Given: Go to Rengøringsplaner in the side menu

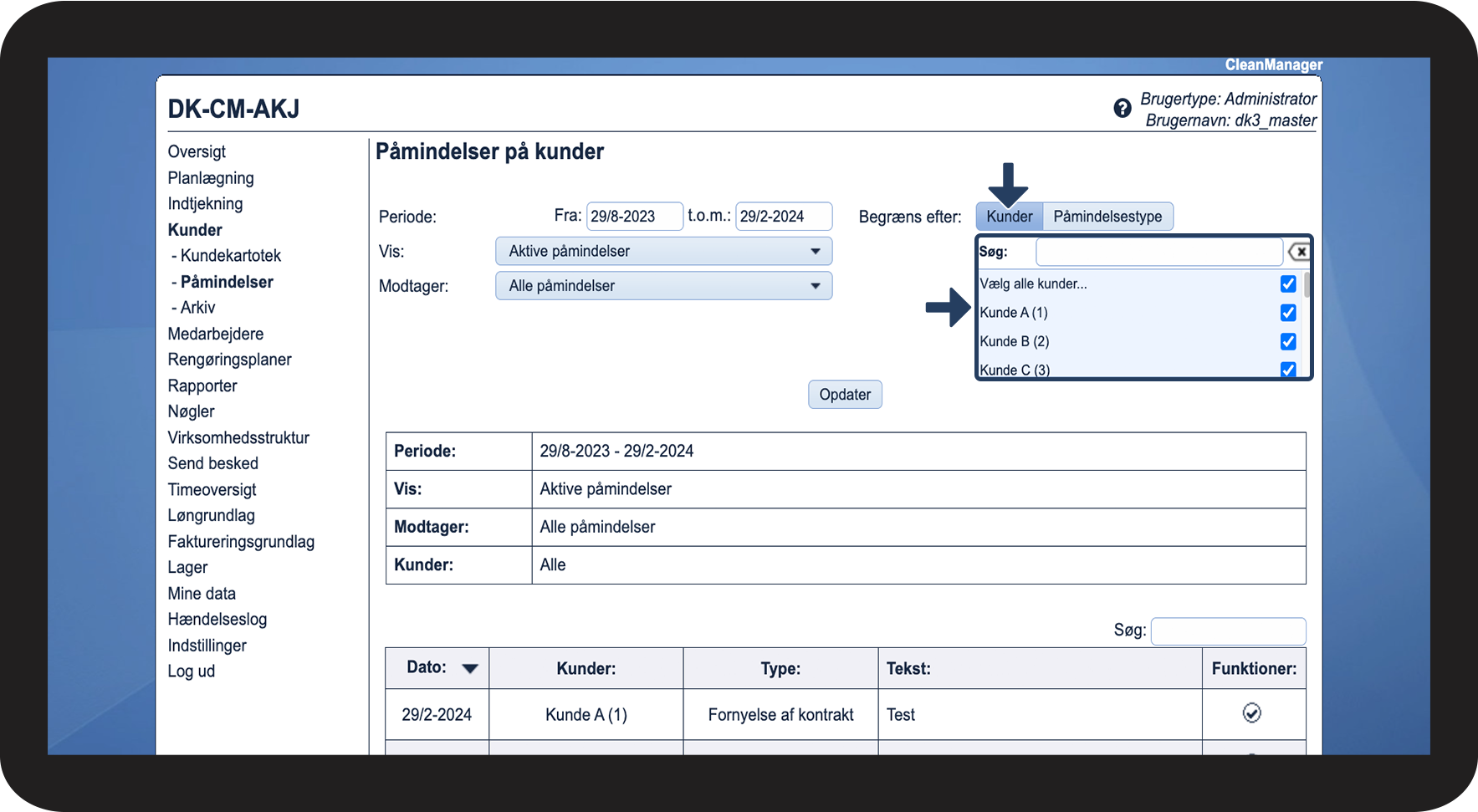Looking at the screenshot, I should tap(229, 360).
